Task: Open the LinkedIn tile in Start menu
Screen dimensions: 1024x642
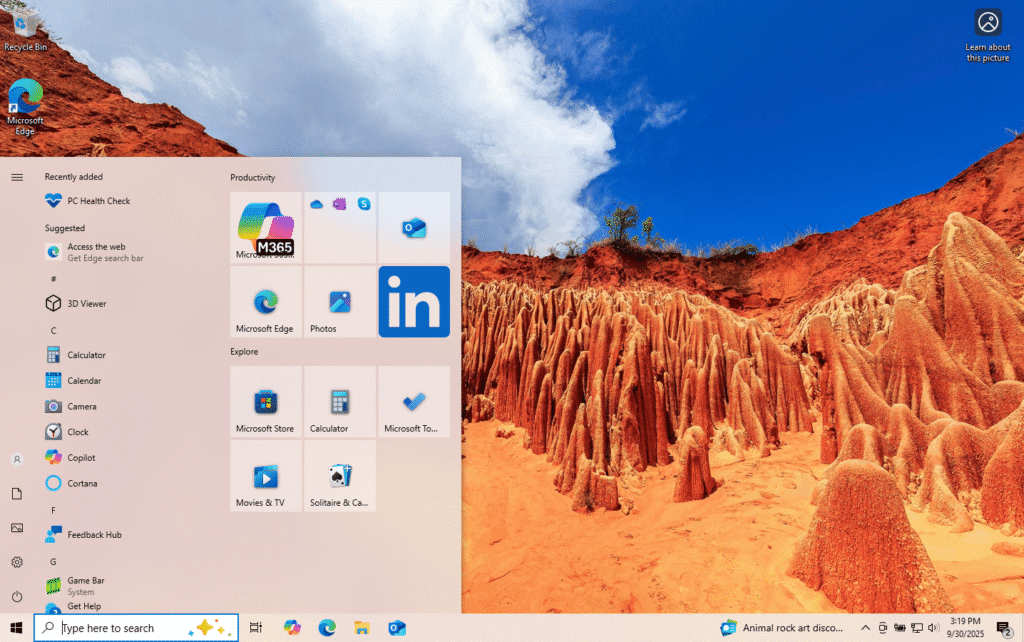Action: pyautogui.click(x=413, y=301)
